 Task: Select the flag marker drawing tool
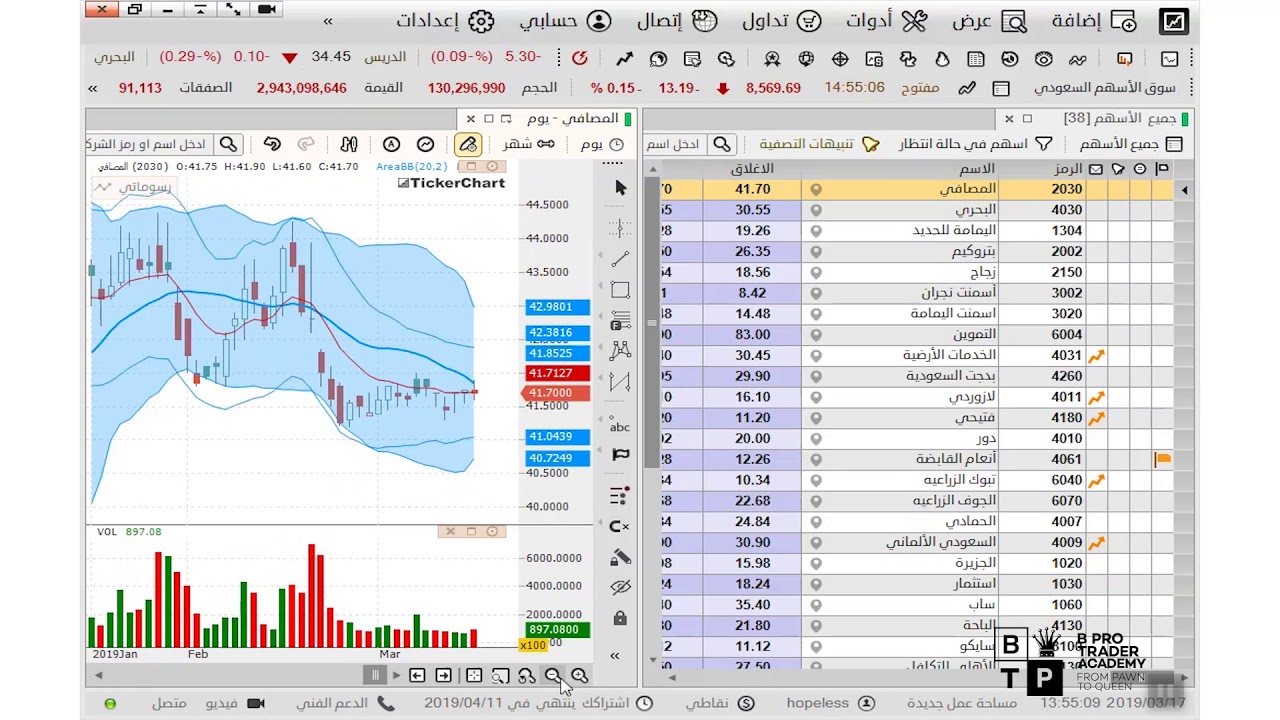(620, 455)
